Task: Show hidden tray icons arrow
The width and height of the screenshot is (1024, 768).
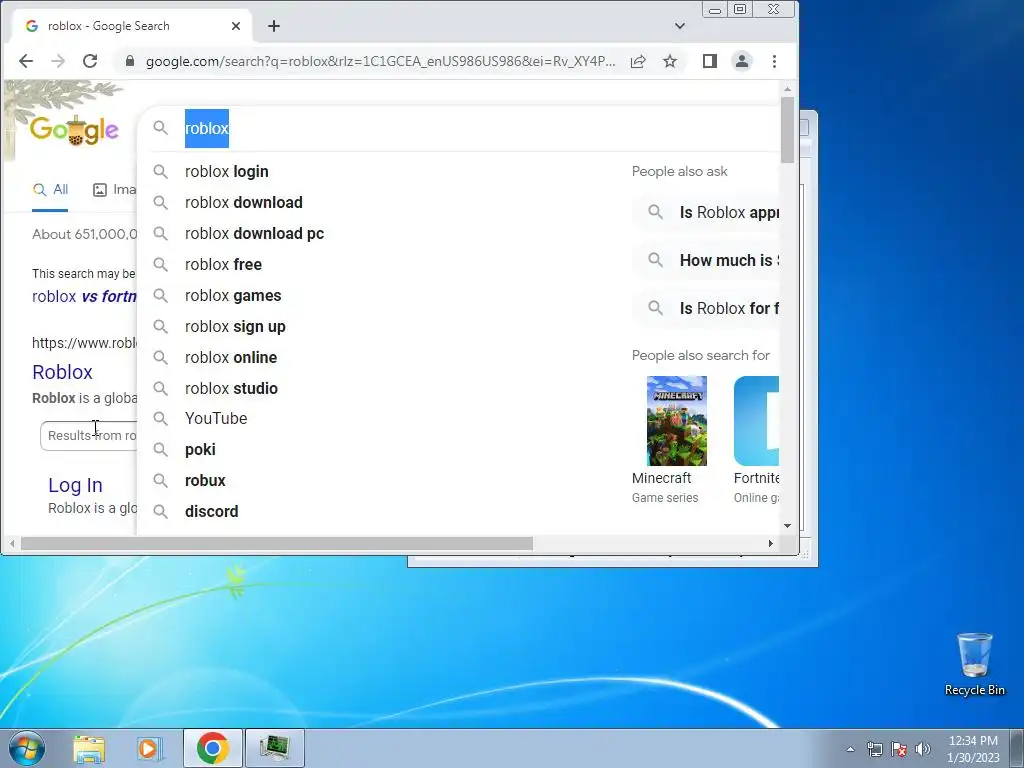Action: pos(850,749)
